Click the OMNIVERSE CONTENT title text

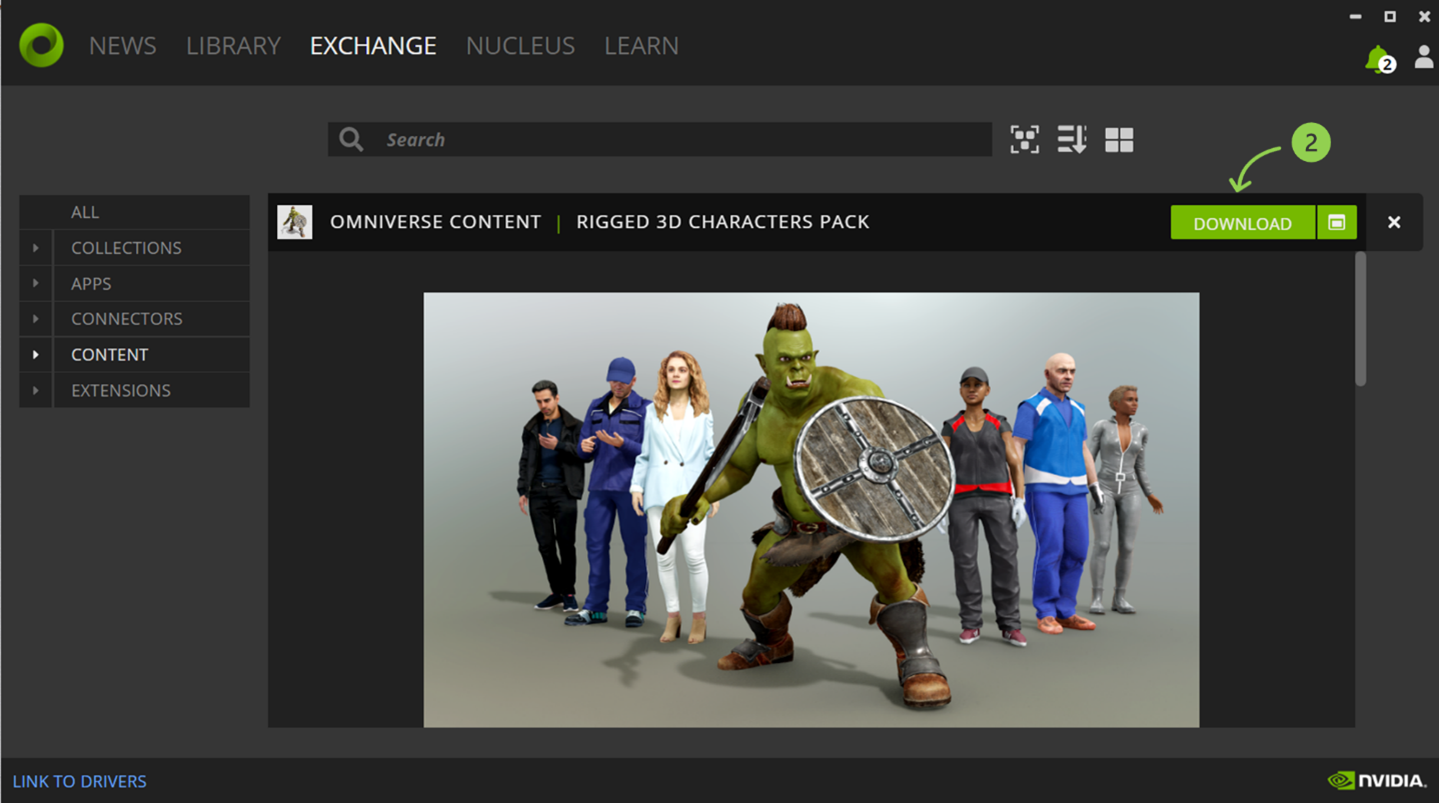tap(436, 222)
